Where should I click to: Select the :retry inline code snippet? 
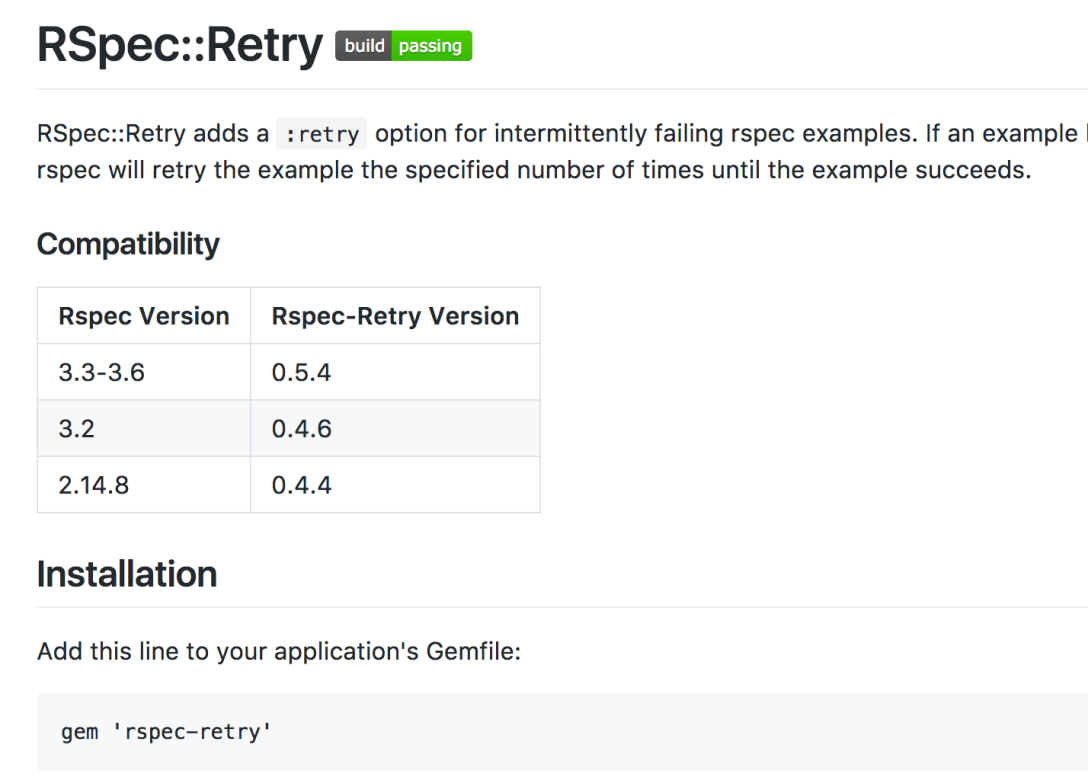322,134
